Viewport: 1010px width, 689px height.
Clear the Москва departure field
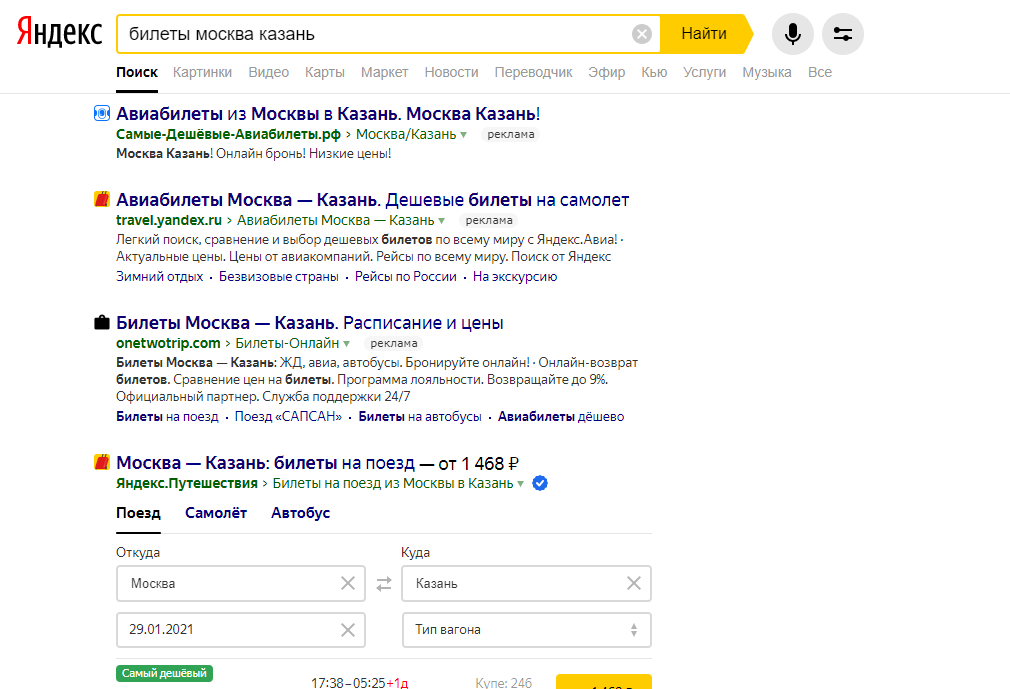(348, 583)
